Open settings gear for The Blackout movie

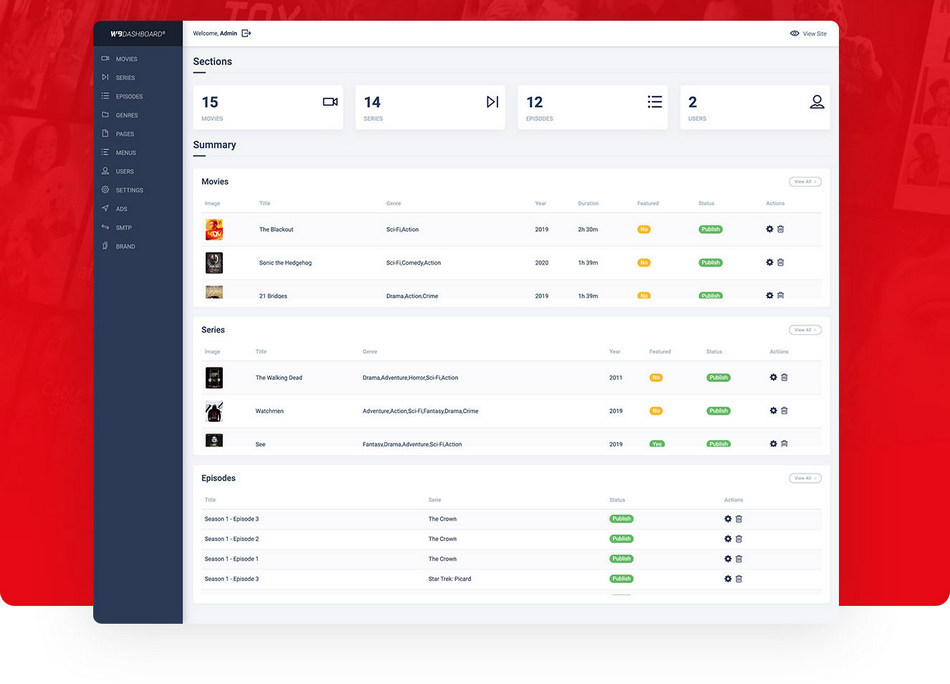click(x=769, y=229)
